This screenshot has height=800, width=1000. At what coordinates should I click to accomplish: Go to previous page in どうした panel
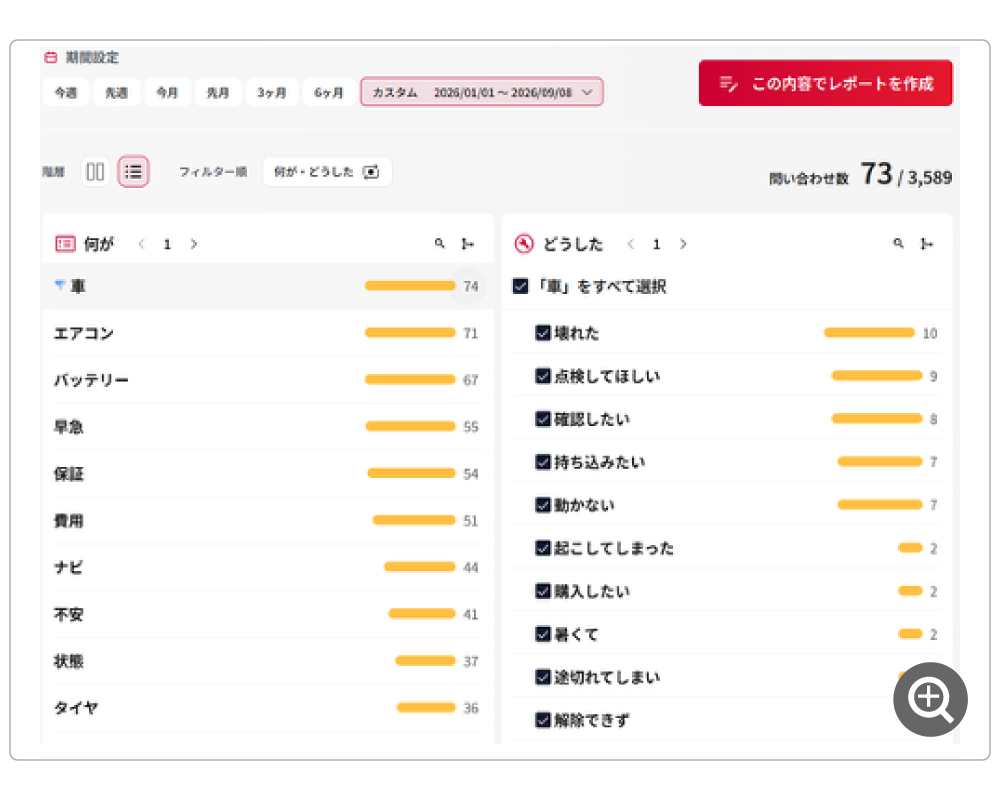point(631,244)
